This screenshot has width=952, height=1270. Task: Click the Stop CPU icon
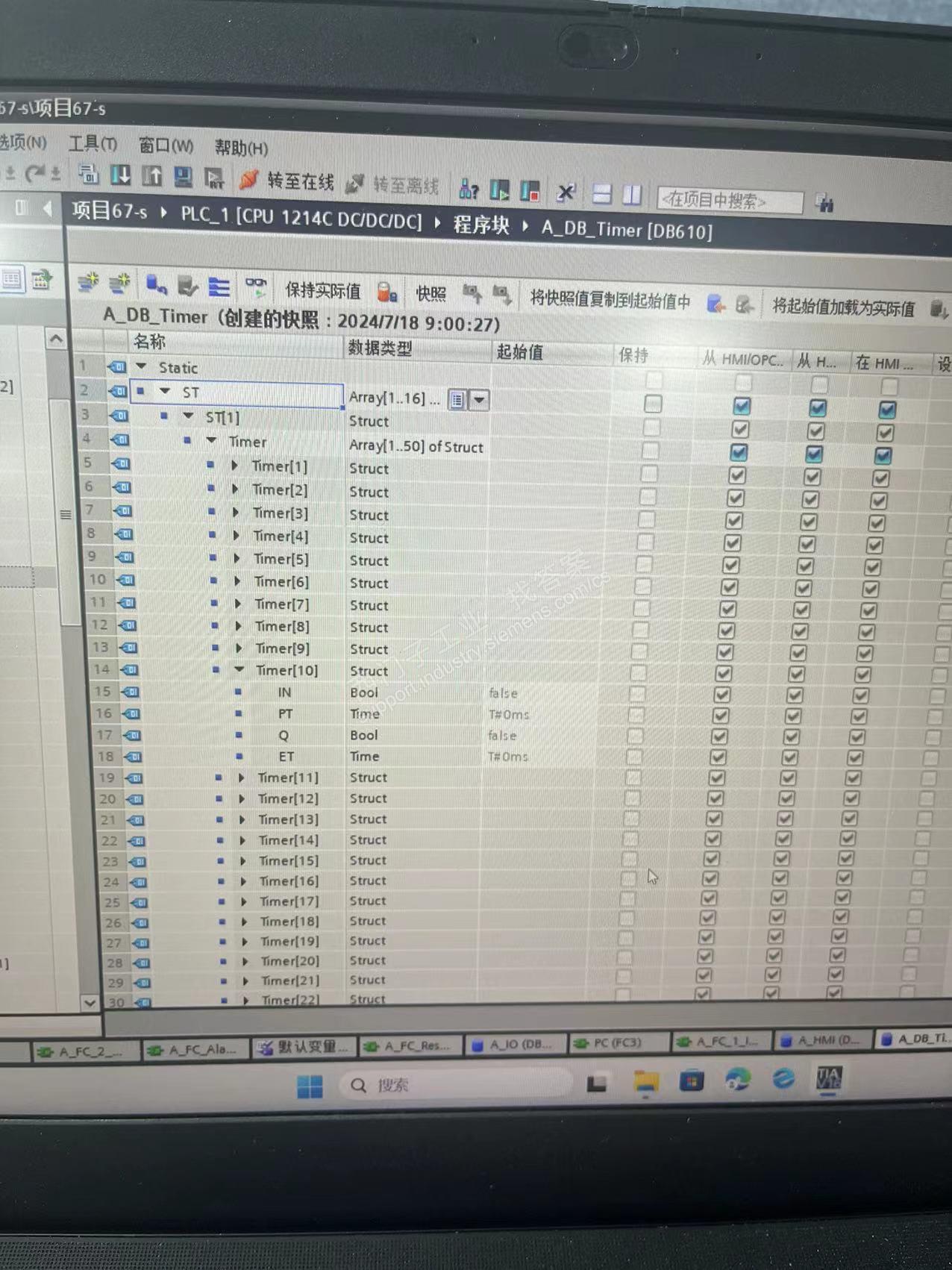point(530,190)
